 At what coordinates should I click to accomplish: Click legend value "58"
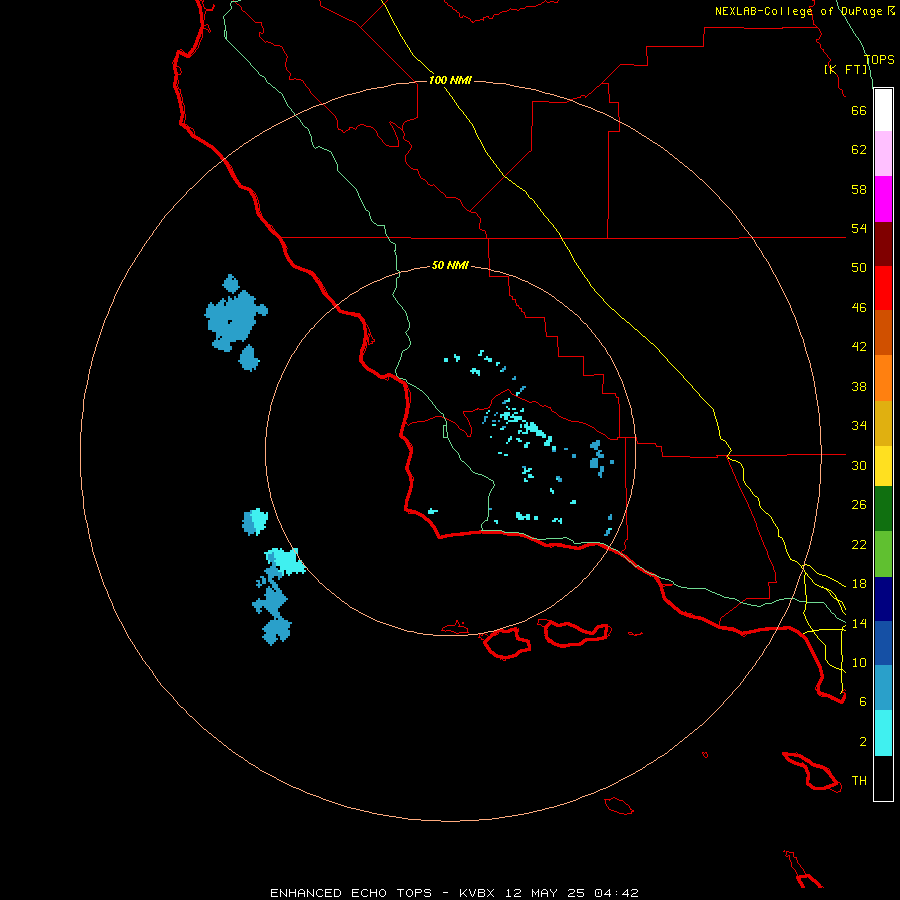(859, 189)
